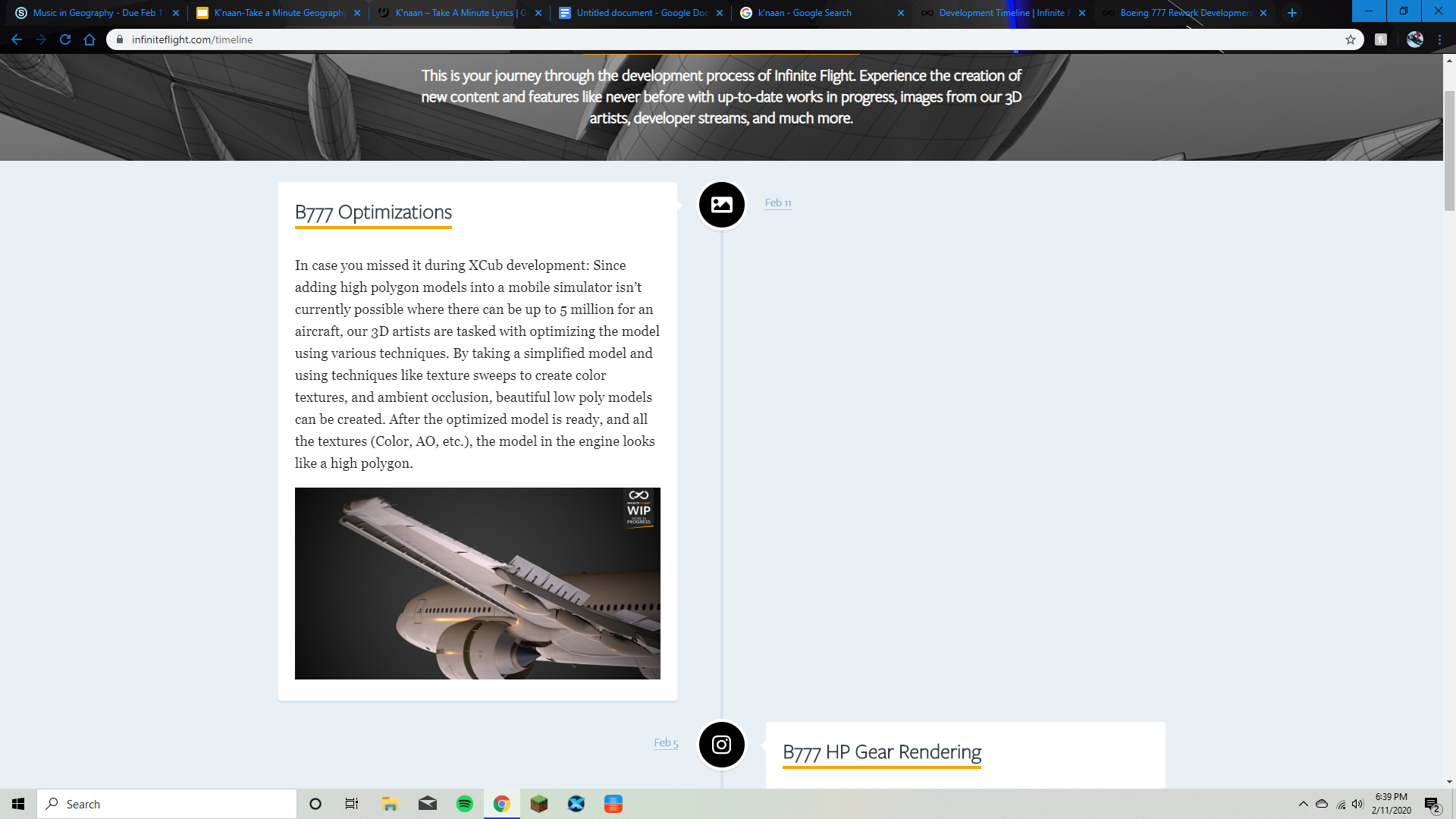The width and height of the screenshot is (1456, 819).
Task: Click the Feb 5 date link
Action: pyautogui.click(x=666, y=743)
